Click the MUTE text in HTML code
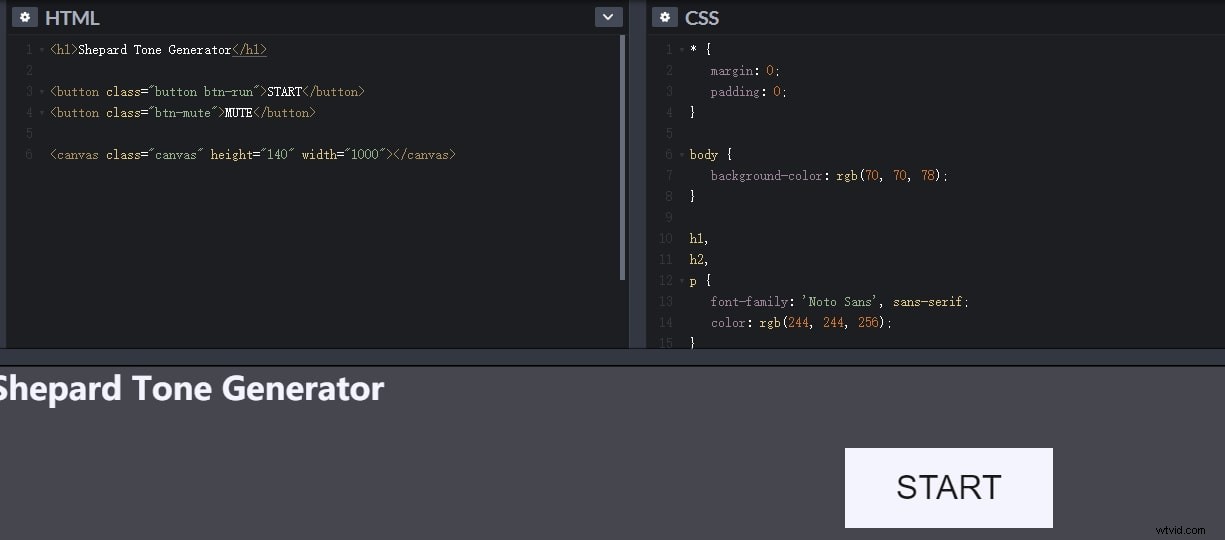Screen dimensions: 1225x540 point(239,113)
